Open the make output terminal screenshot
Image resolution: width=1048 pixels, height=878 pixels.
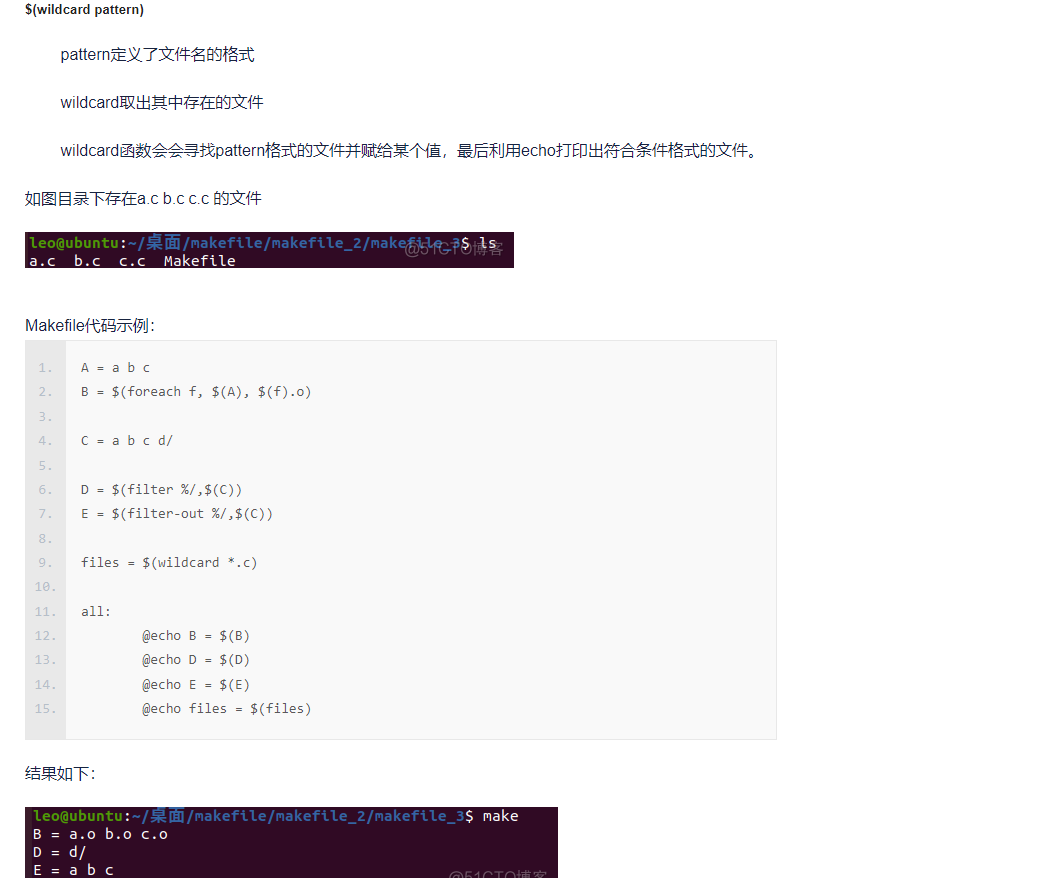pyautogui.click(x=291, y=843)
